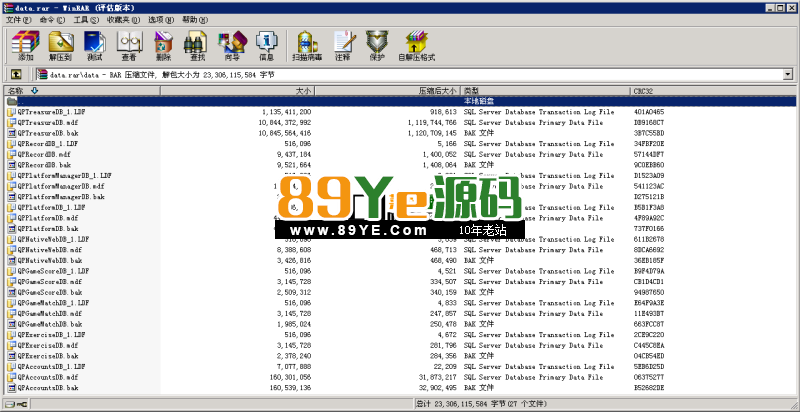Click the QPRecordDB.mdf file icon

pyautogui.click(x=12, y=154)
